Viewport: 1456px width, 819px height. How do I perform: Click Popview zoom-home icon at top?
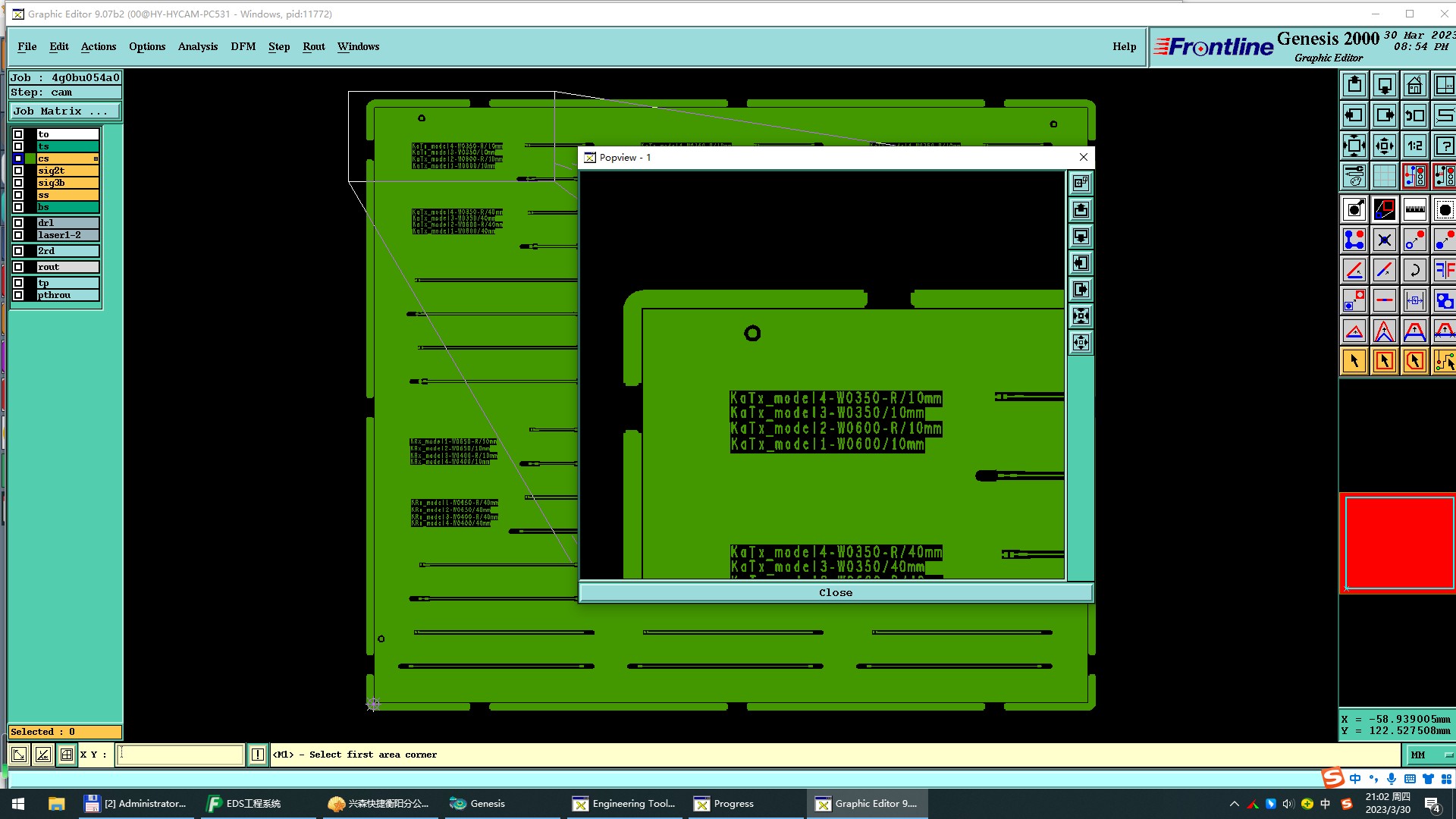1081,183
